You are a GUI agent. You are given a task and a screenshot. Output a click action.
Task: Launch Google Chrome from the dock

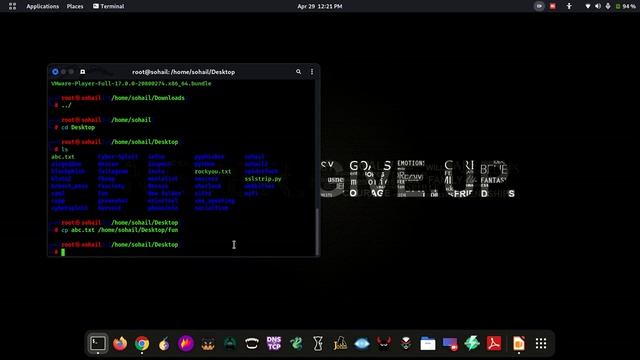coord(142,344)
